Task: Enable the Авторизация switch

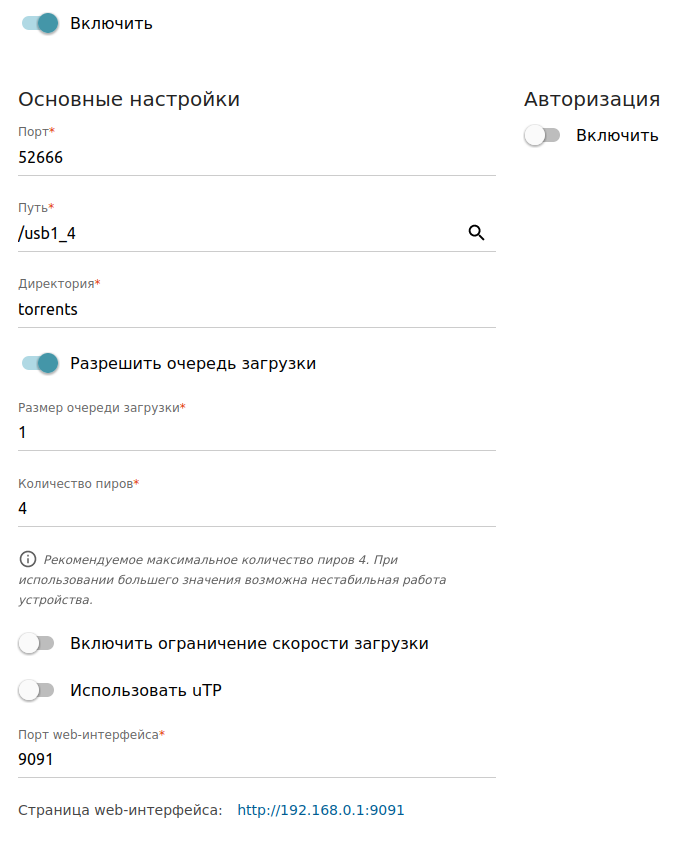Action: tap(542, 135)
